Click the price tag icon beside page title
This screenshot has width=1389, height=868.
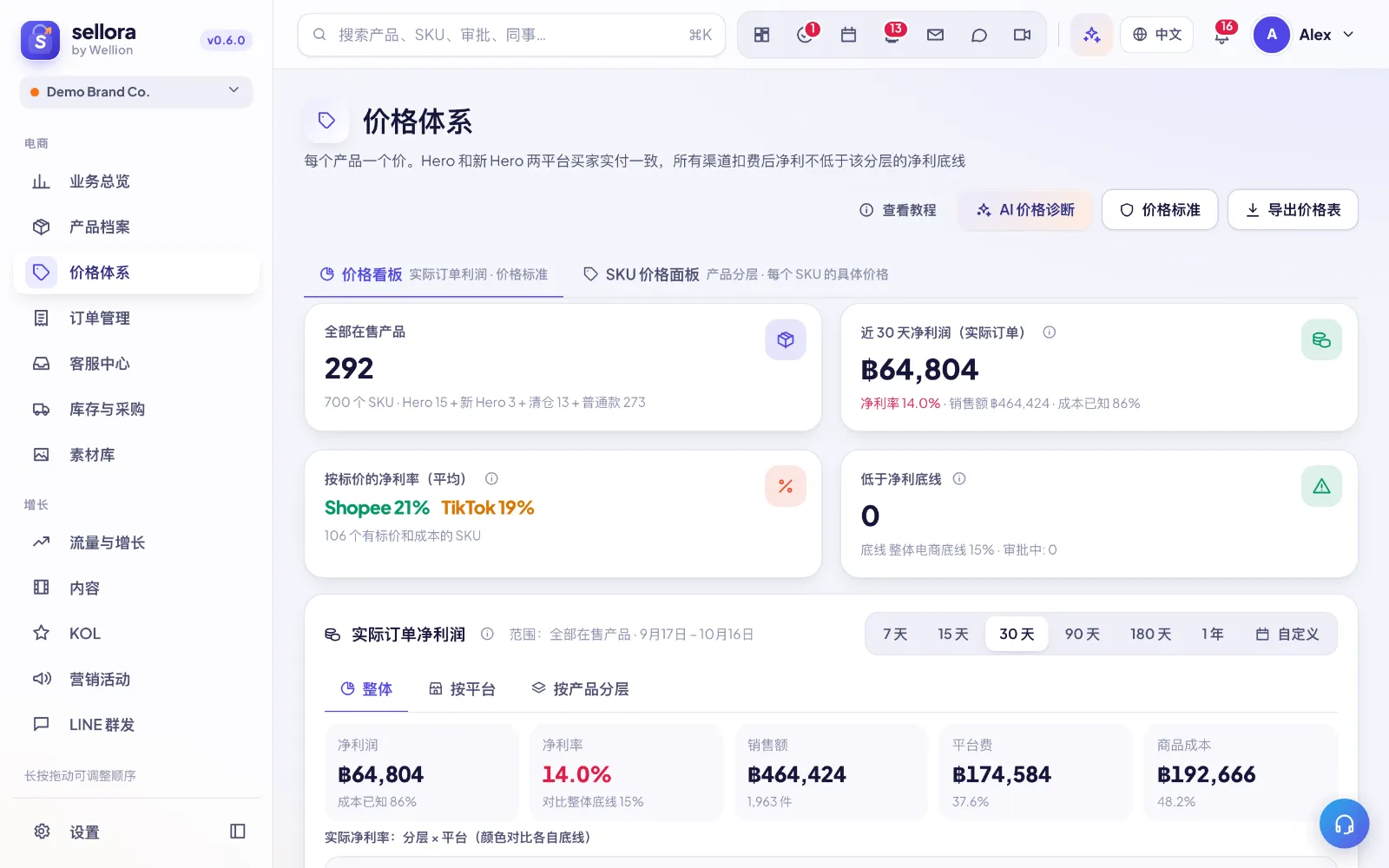326,121
